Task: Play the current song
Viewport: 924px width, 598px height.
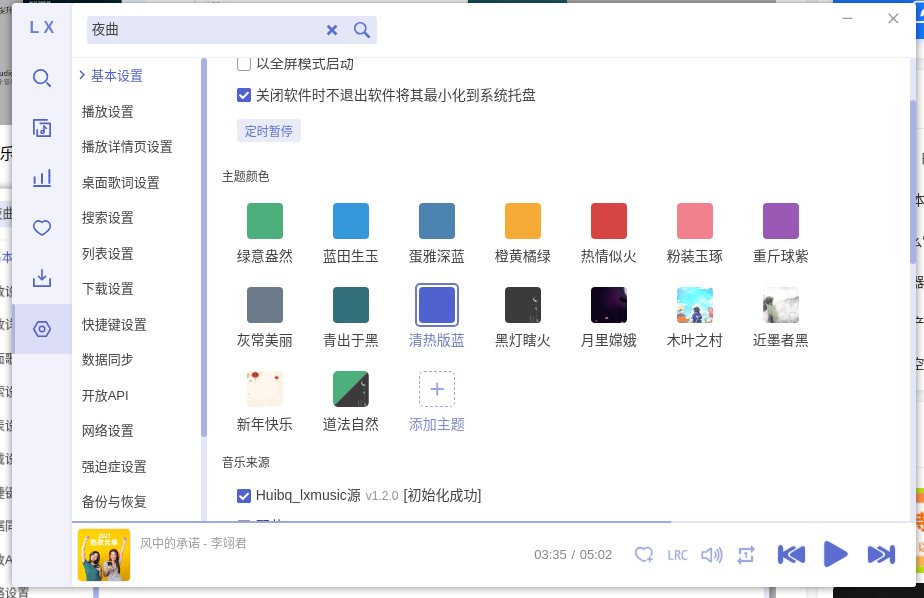Action: (835, 554)
